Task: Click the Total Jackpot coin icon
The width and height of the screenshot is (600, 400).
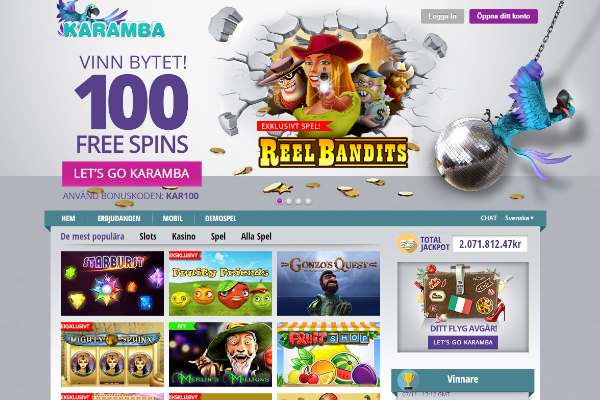Action: [x=407, y=244]
